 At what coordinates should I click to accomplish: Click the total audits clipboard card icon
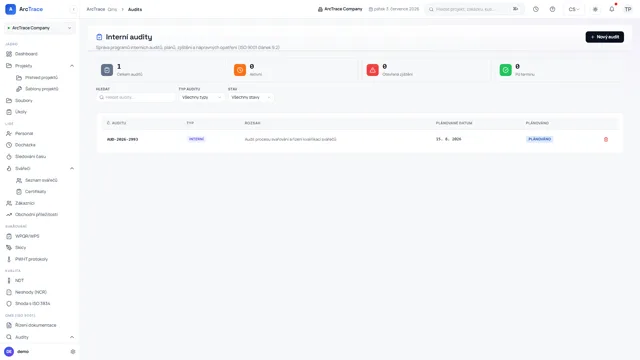coord(107,70)
